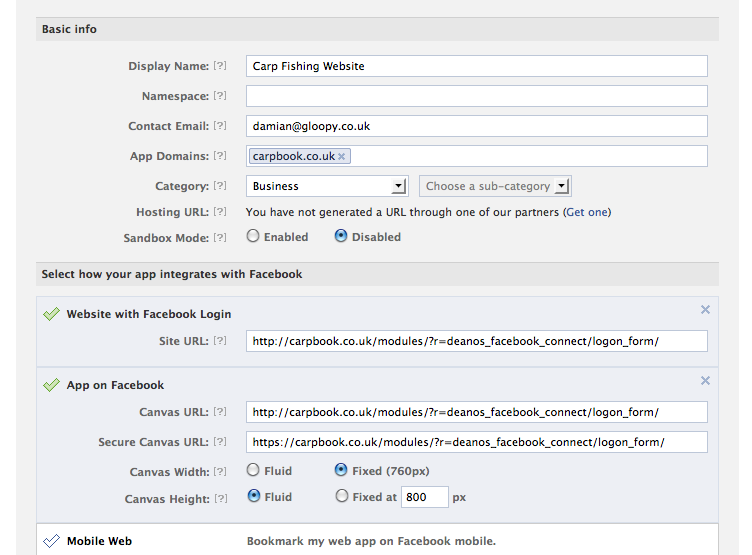Screen dimensions: 752x555
Task: View help for Canvas Width
Action: [220, 472]
